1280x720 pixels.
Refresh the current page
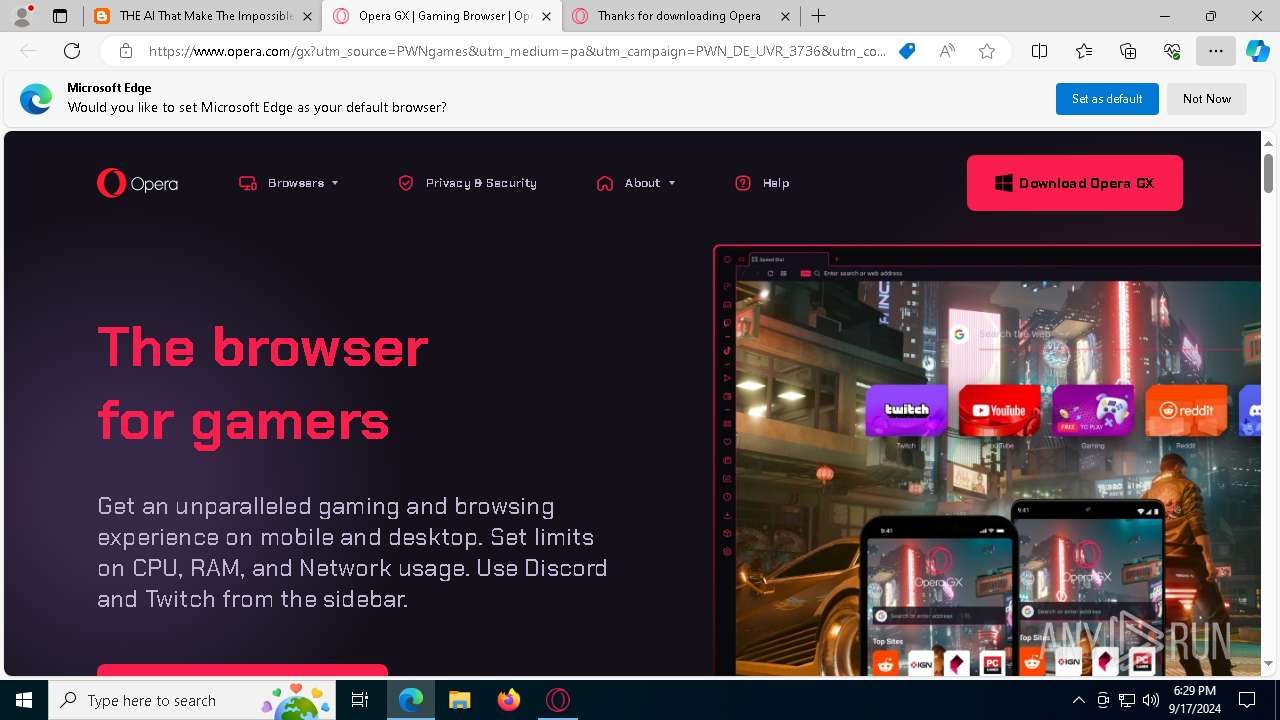(x=72, y=51)
